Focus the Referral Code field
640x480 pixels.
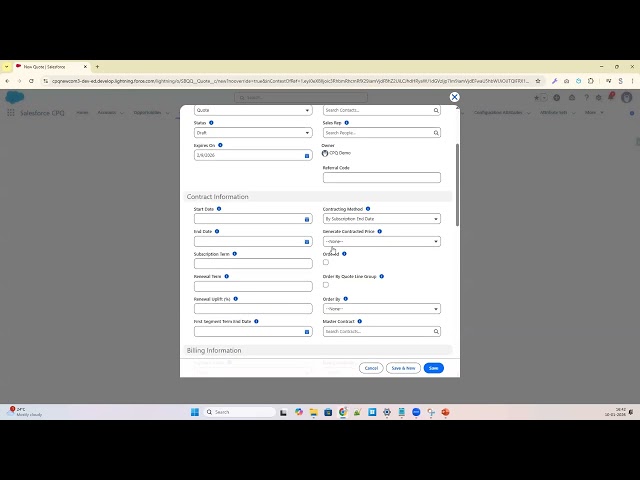pos(382,178)
